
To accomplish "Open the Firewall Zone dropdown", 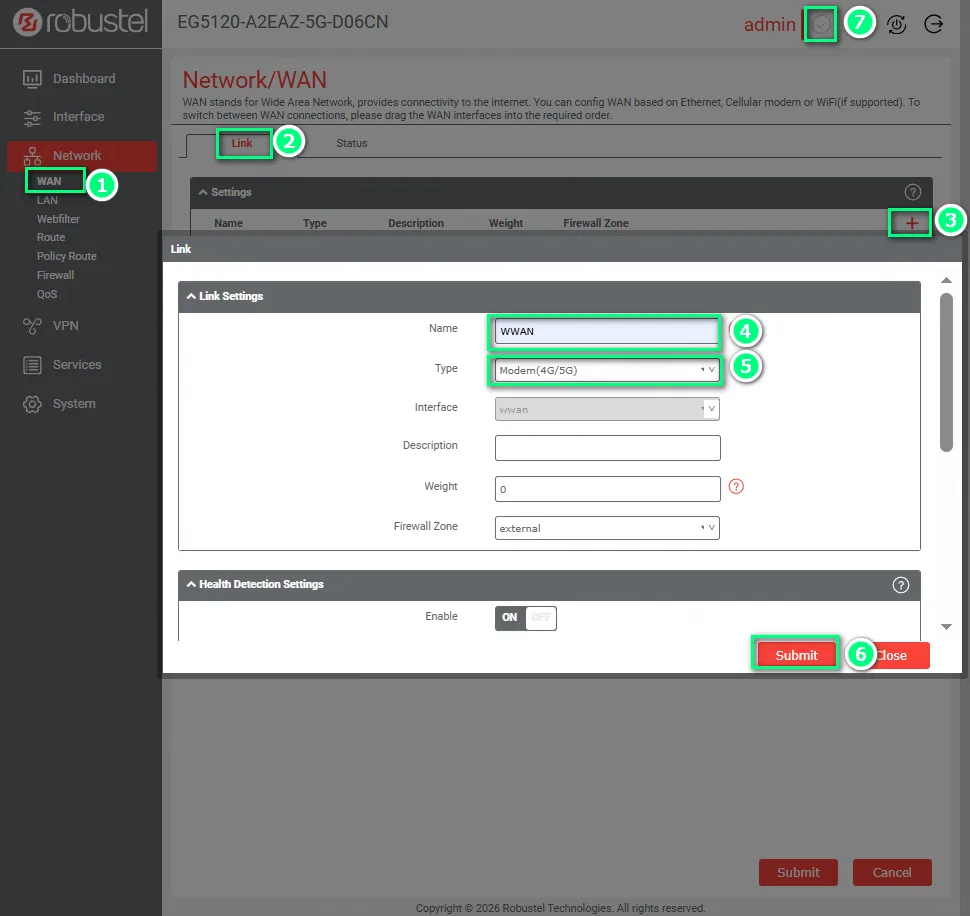I will pyautogui.click(x=607, y=528).
